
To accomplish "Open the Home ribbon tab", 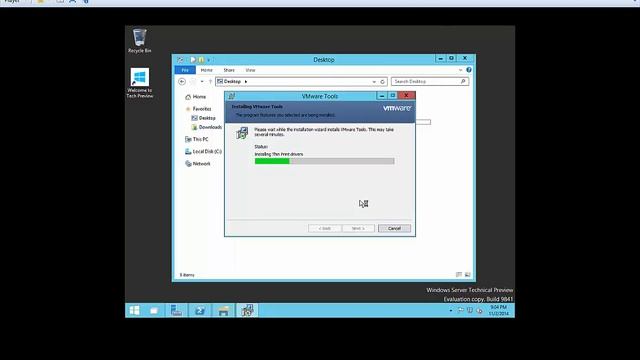I will tap(207, 70).
